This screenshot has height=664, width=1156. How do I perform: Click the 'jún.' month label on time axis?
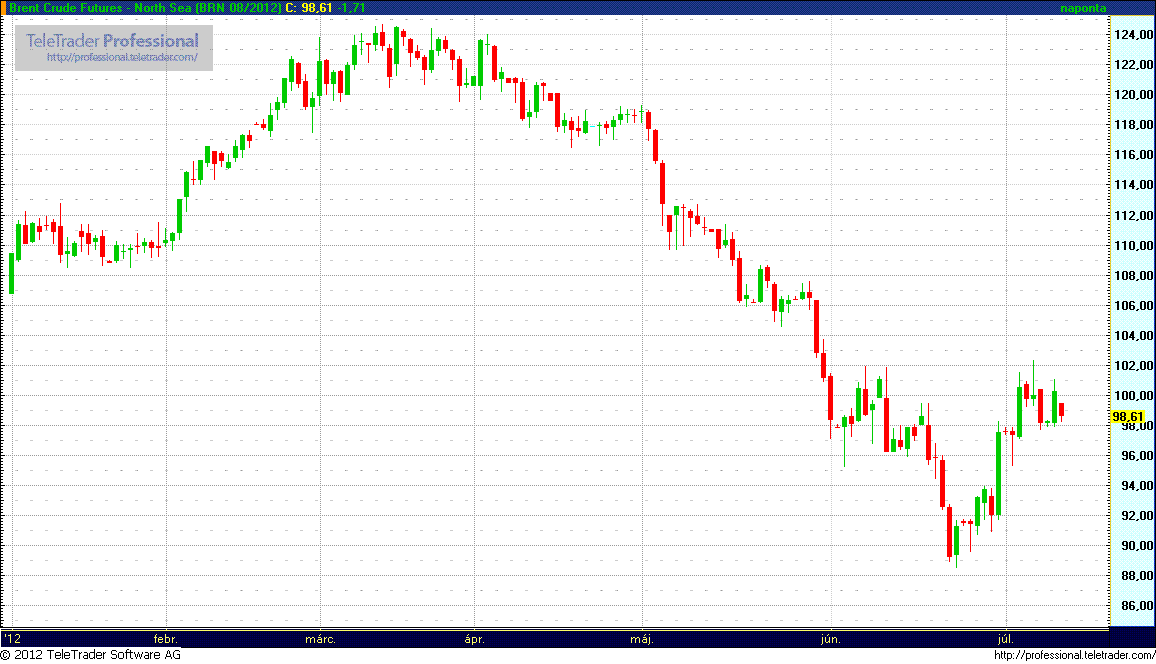[x=831, y=639]
